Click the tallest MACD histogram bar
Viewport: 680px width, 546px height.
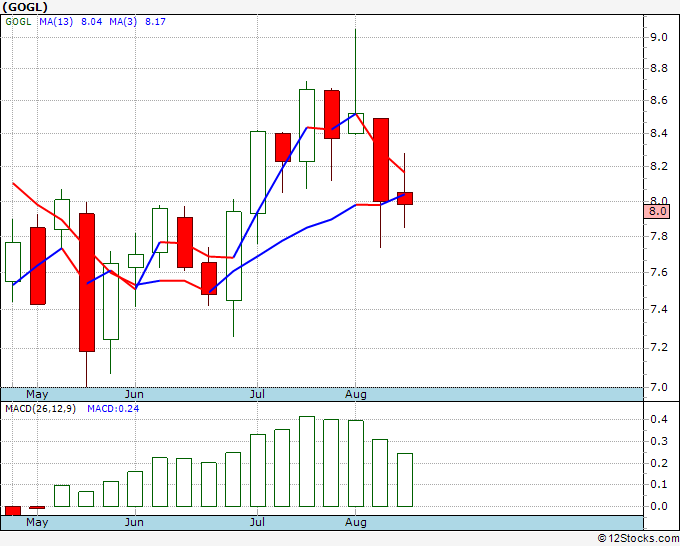(x=307, y=461)
